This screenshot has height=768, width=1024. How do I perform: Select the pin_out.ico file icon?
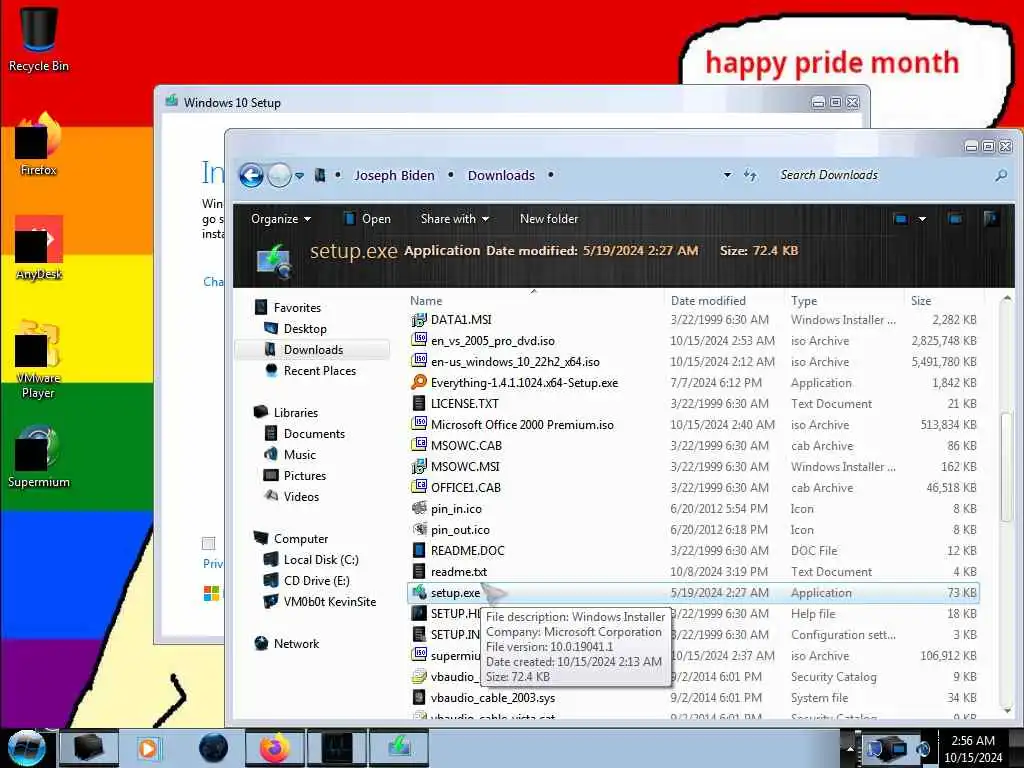419,530
